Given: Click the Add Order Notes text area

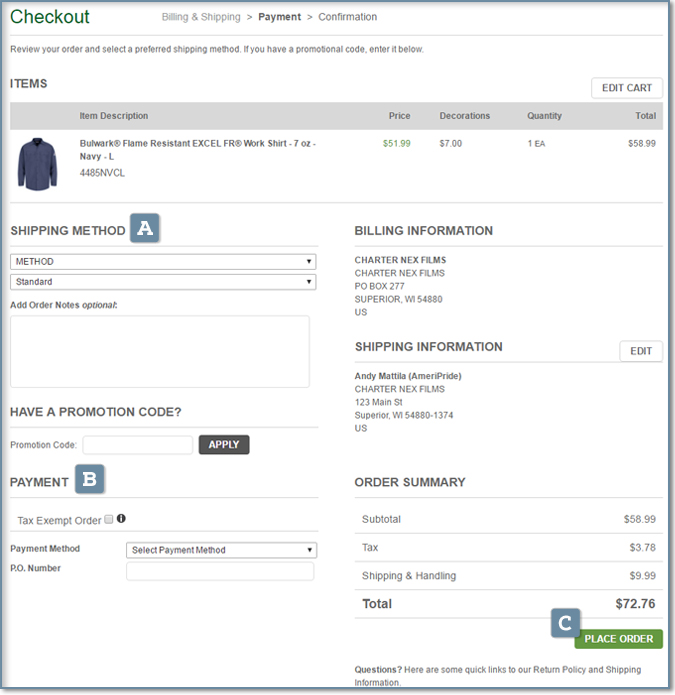Looking at the screenshot, I should [160, 351].
